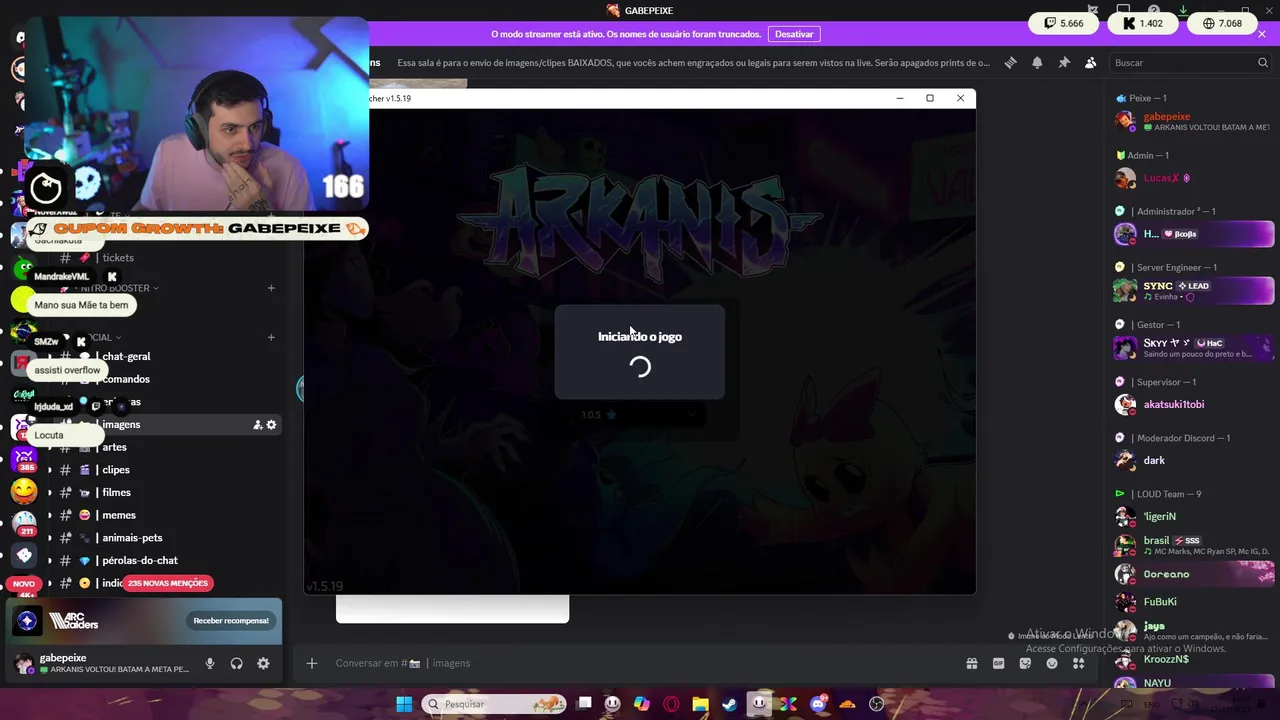Open the ARC Raiders promotion banner

[x=143, y=621]
